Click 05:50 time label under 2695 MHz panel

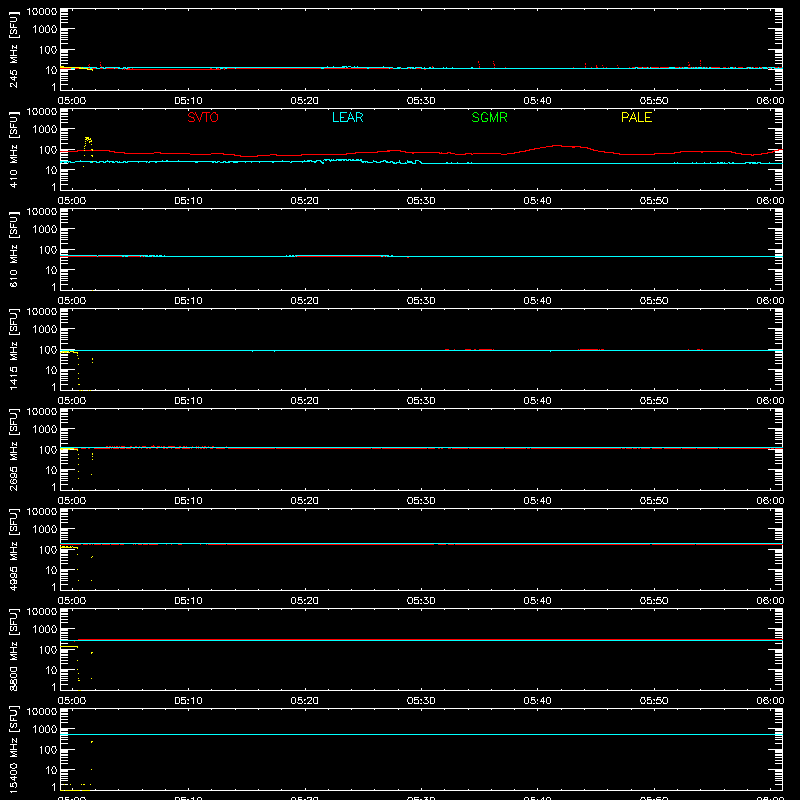click(x=654, y=501)
